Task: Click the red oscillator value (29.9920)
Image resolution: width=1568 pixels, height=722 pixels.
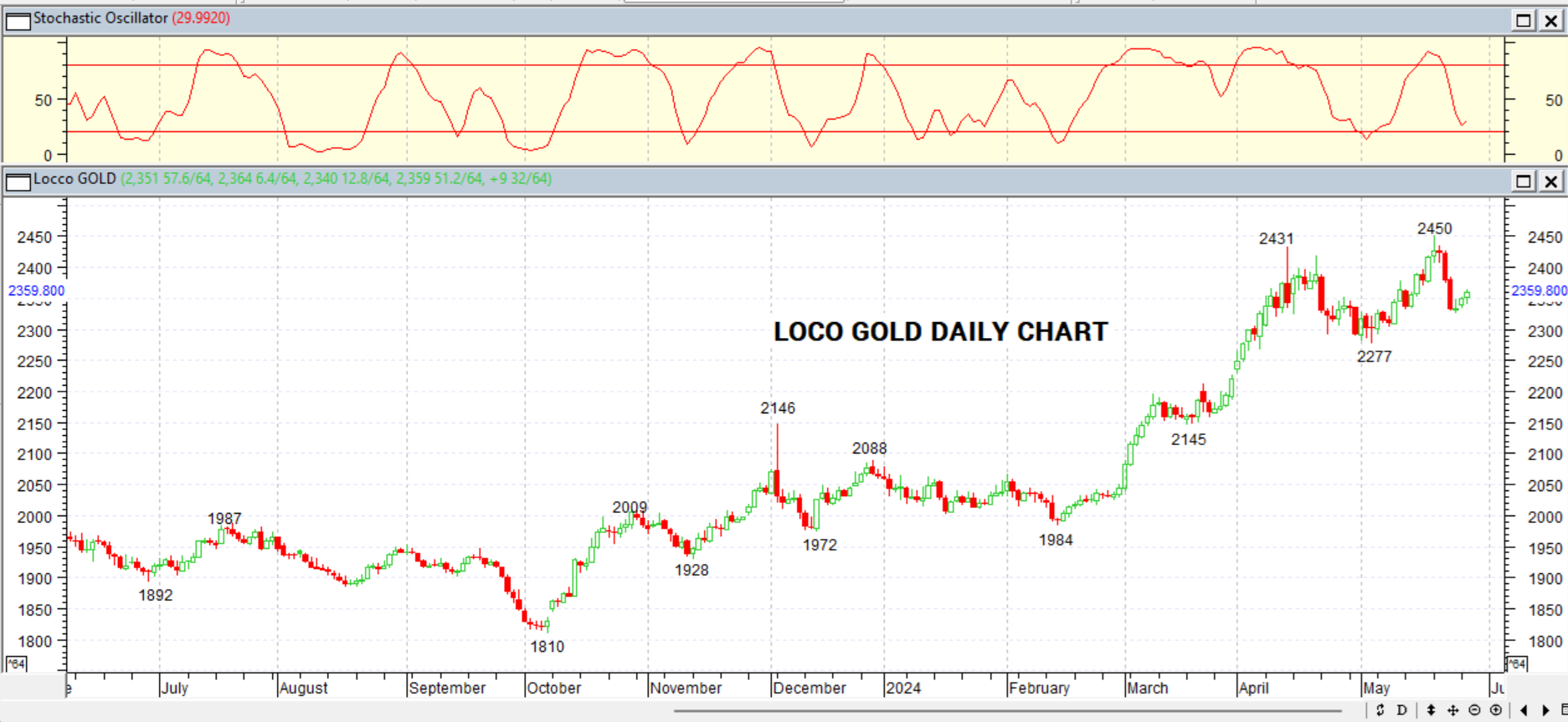Action: (x=201, y=18)
